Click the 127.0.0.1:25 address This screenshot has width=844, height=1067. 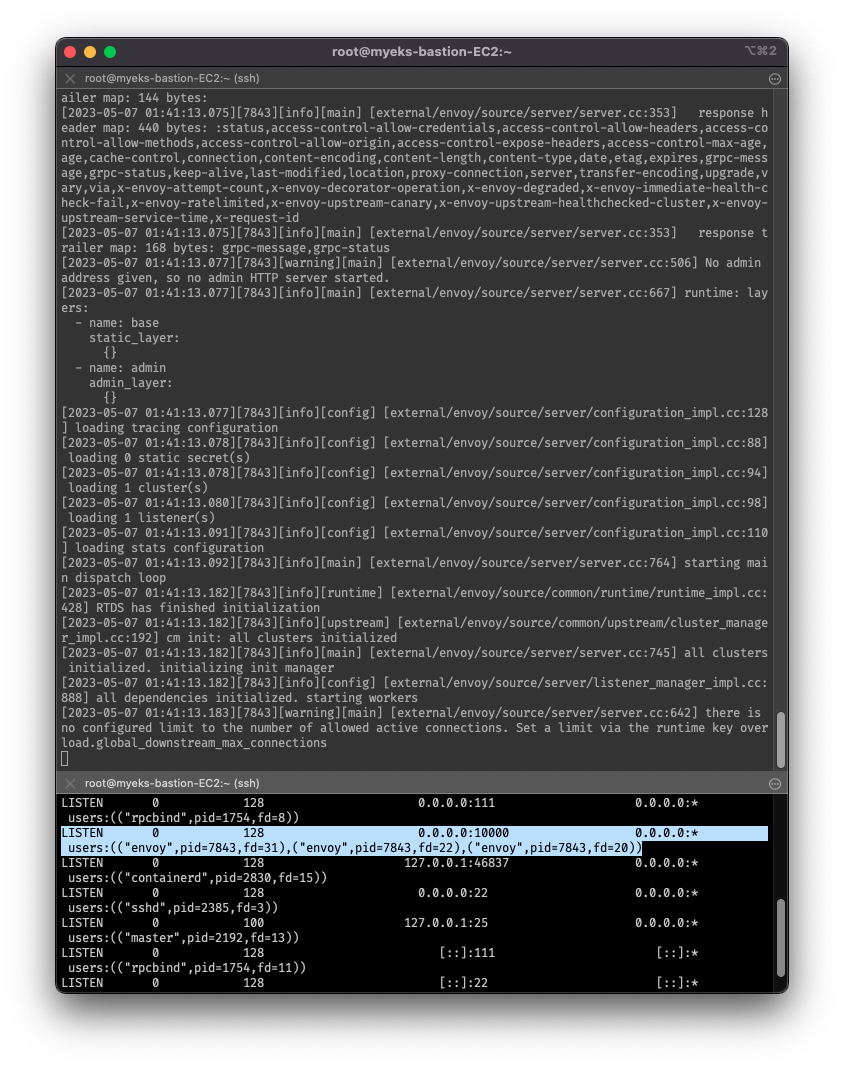tap(446, 923)
